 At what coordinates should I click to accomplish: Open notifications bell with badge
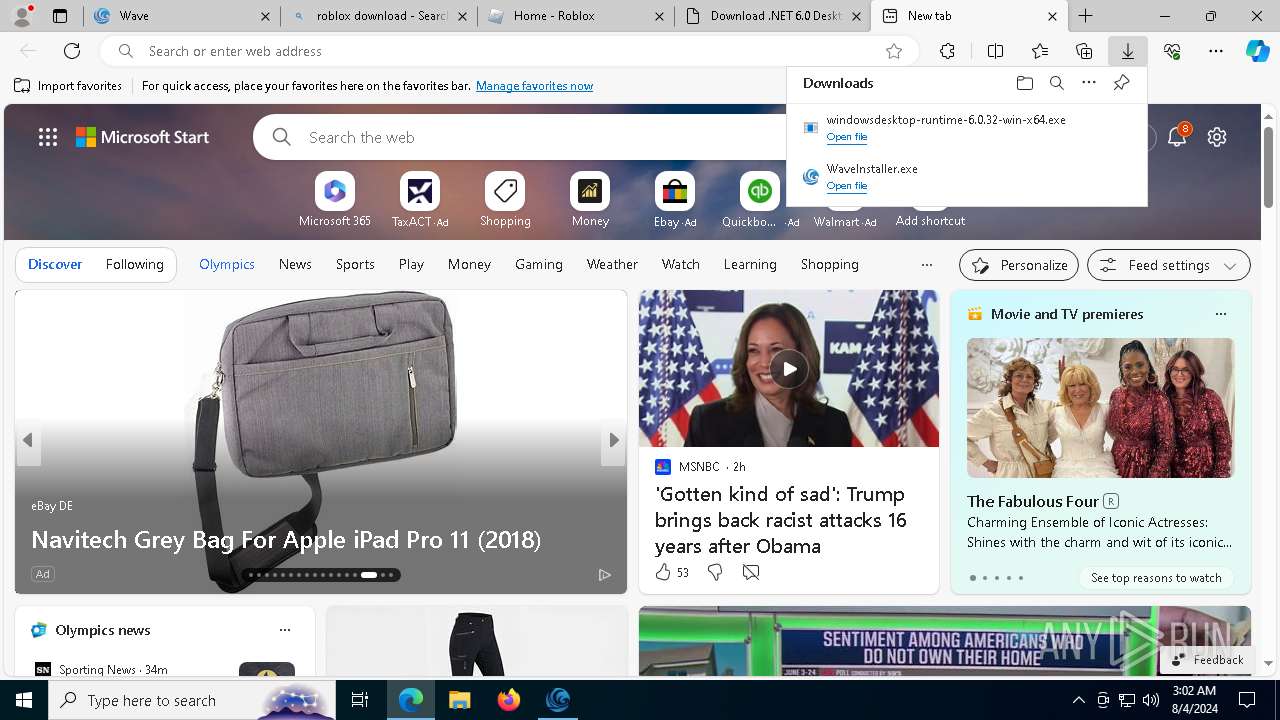pos(1178,136)
